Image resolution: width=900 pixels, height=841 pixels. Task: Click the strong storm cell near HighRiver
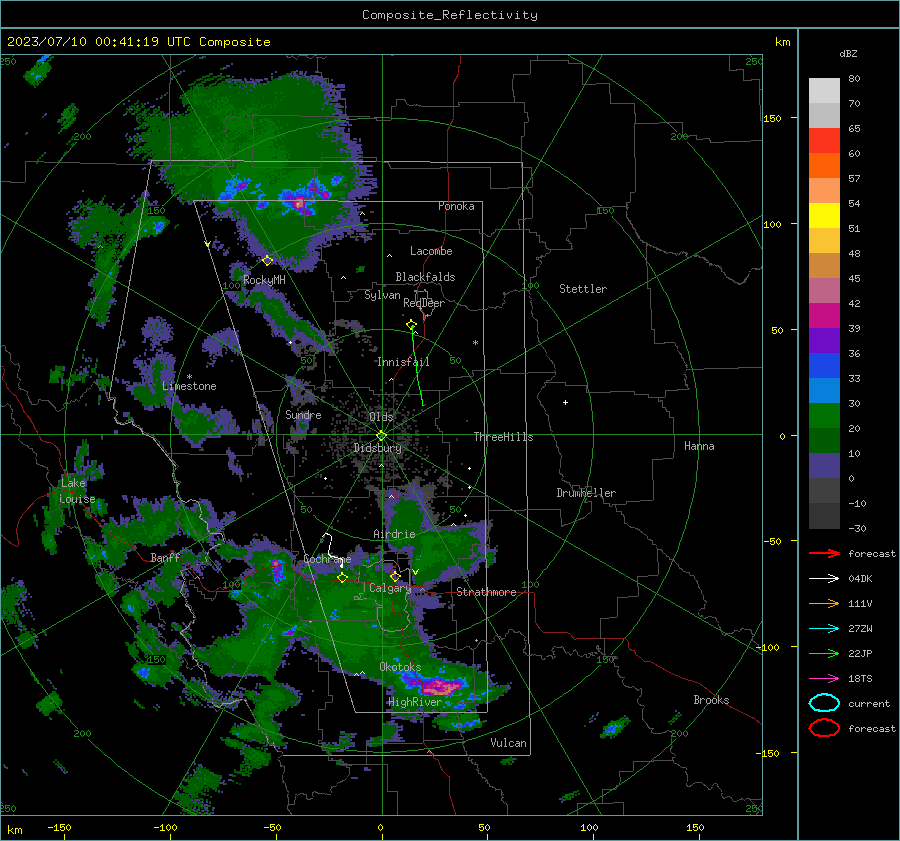pyautogui.click(x=439, y=685)
